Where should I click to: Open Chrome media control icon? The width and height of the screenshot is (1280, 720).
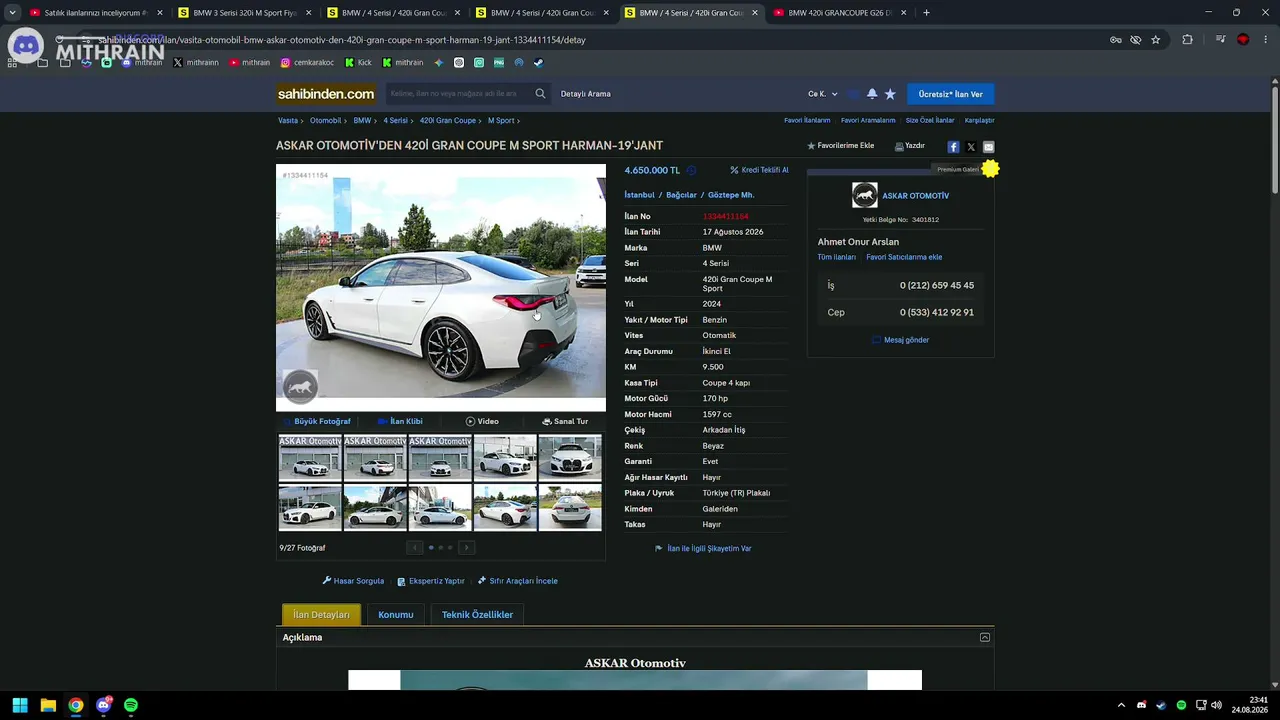click(x=1221, y=40)
